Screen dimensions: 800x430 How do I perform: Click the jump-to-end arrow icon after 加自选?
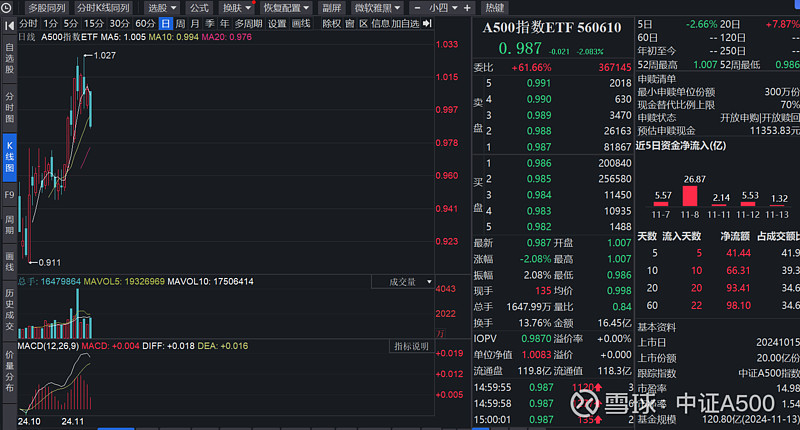tap(428, 23)
